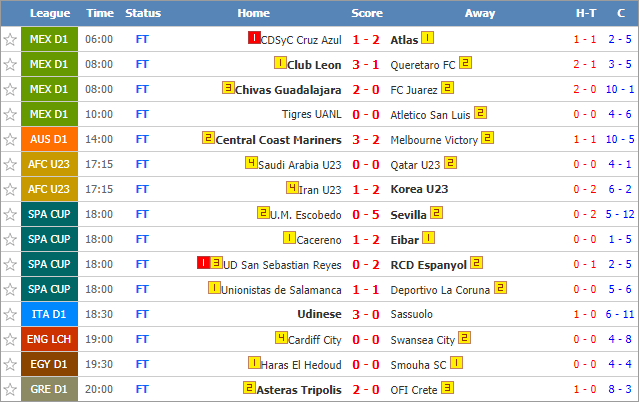Open the ENG LCH league tag
Screen dimensions: 639x402
49,339
